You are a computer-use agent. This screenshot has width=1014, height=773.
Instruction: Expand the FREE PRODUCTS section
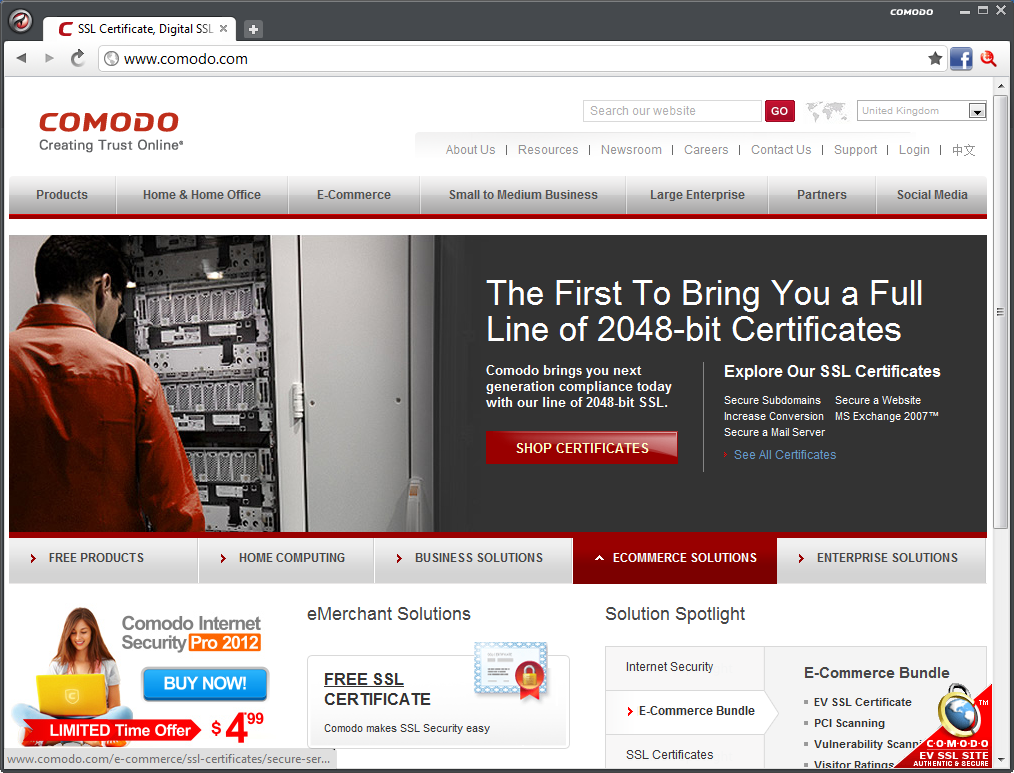(103, 560)
